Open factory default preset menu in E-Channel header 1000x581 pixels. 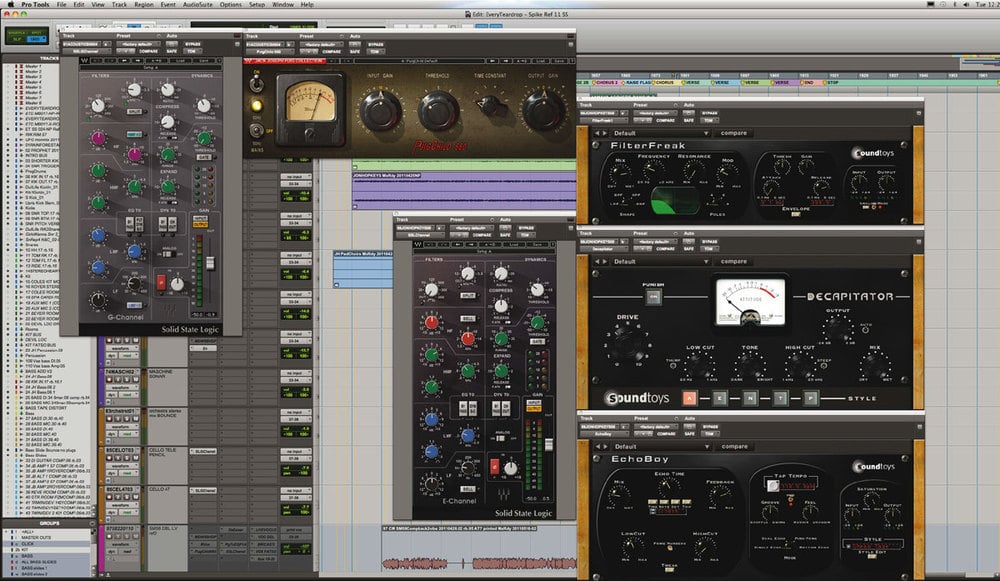pos(473,228)
